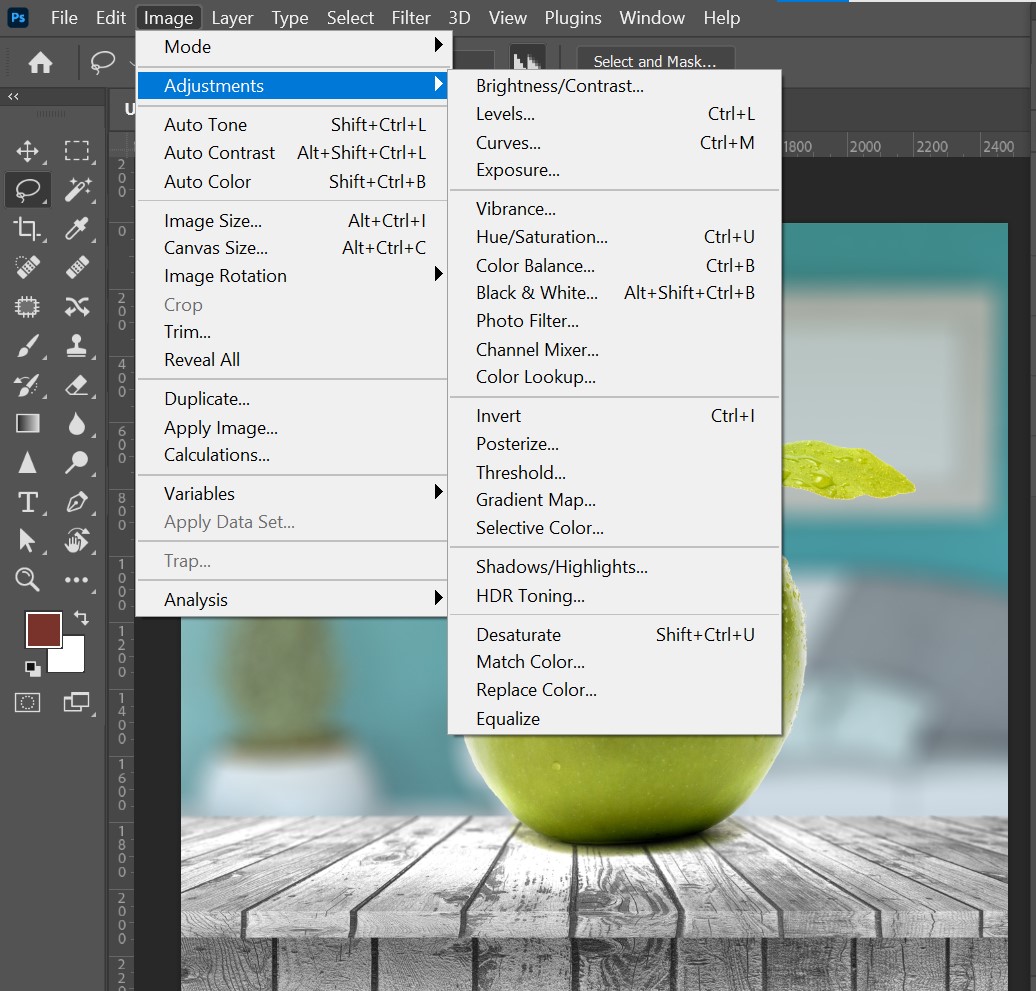The image size is (1036, 991).
Task: Expand the Variables submenu
Action: pyautogui.click(x=294, y=494)
